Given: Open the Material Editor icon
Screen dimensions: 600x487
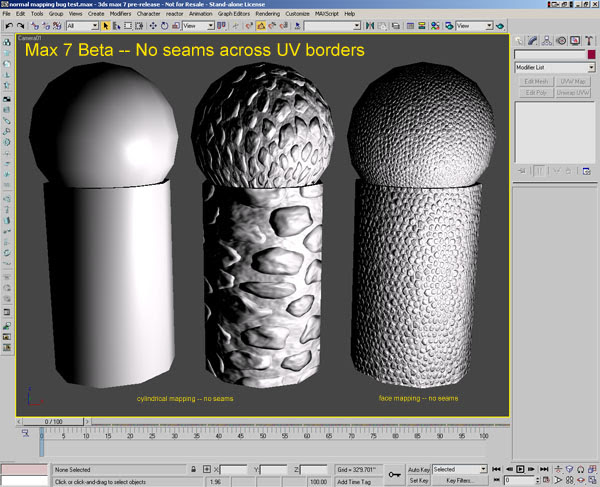Looking at the screenshot, I should (435, 26).
